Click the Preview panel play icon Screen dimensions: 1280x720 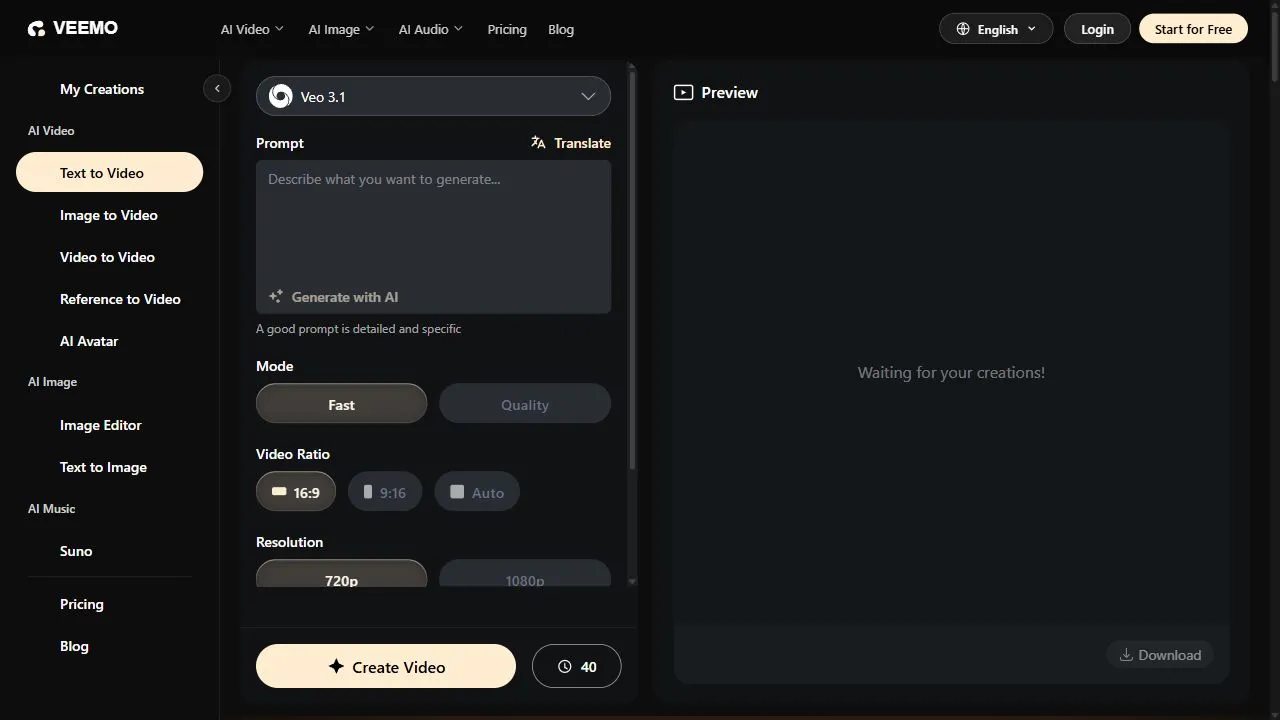tap(683, 92)
